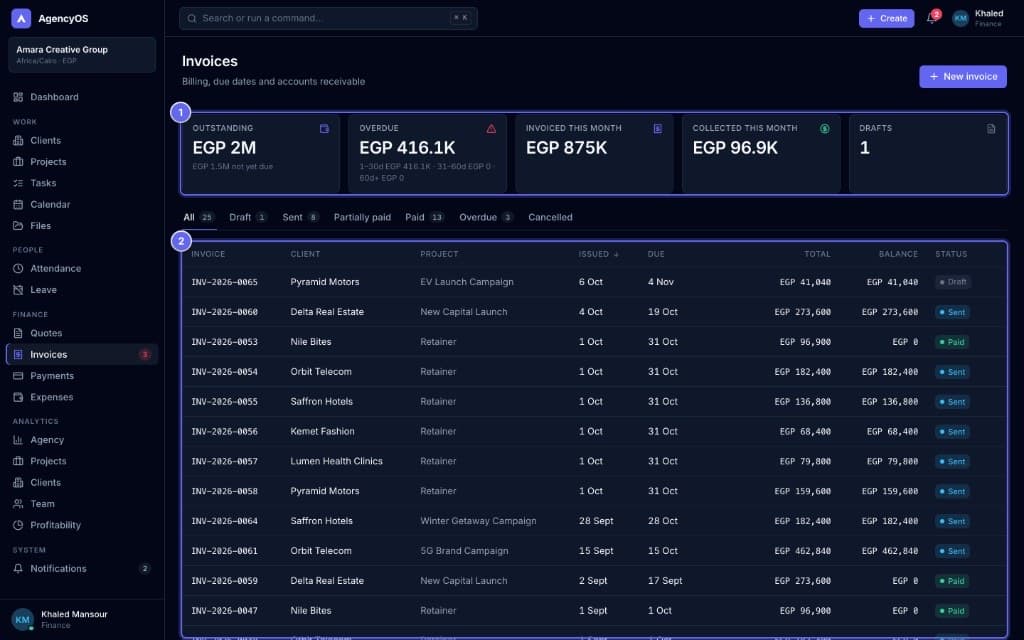Viewport: 1024px width, 640px height.
Task: Click the Drafts document icon
Action: coord(991,129)
